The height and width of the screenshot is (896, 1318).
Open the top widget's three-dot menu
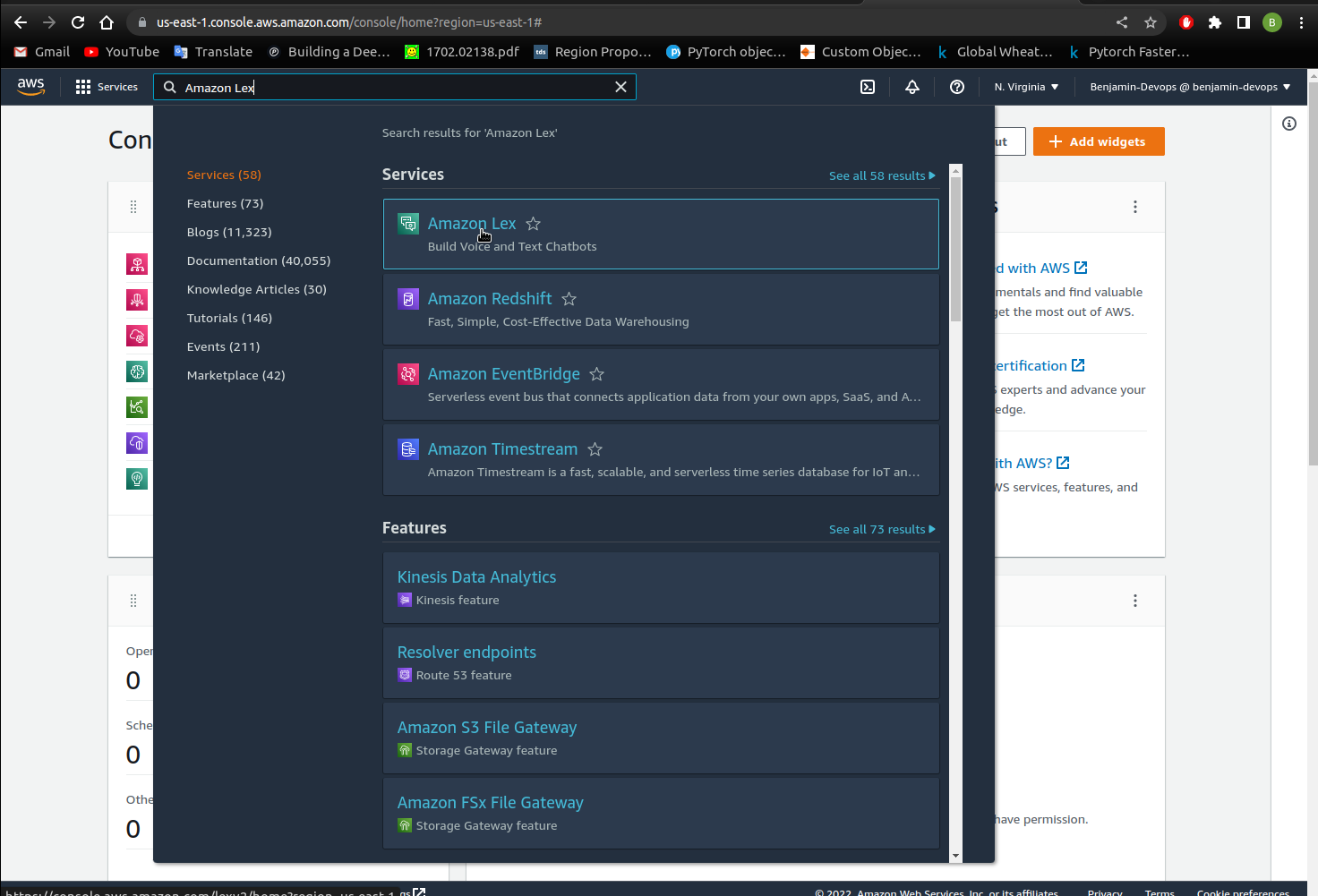(1135, 207)
